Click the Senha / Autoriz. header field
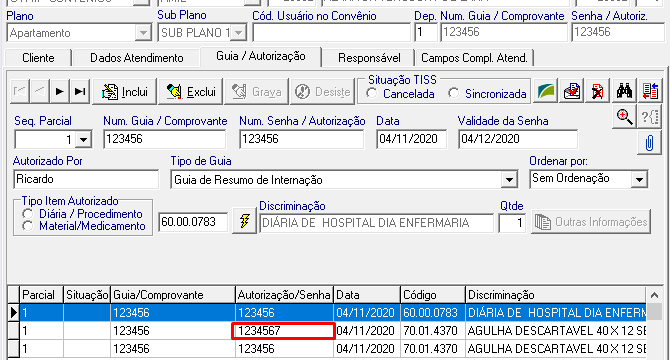Viewport: 670px width, 360px height. point(618,32)
